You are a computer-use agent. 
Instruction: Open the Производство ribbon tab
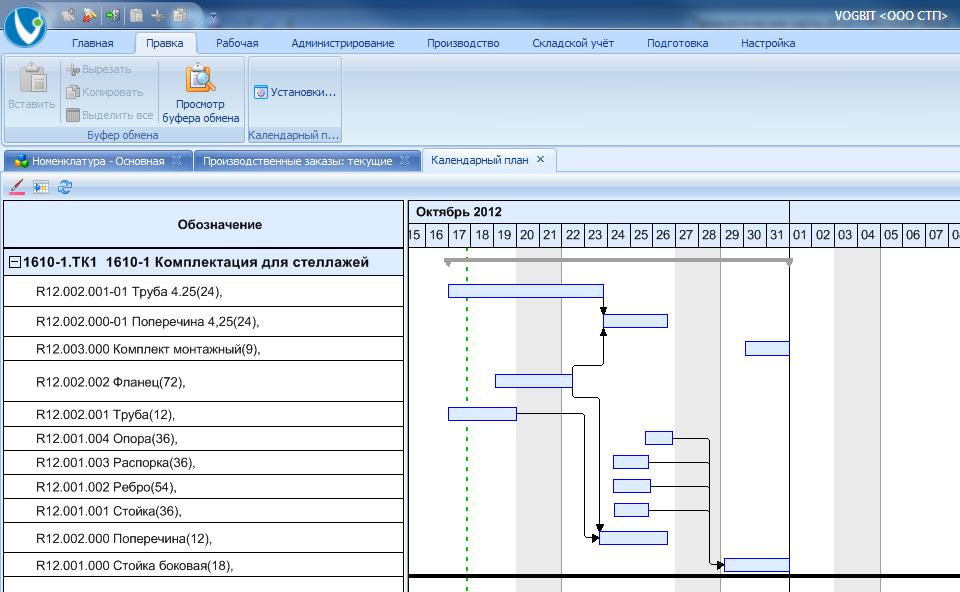coord(463,43)
